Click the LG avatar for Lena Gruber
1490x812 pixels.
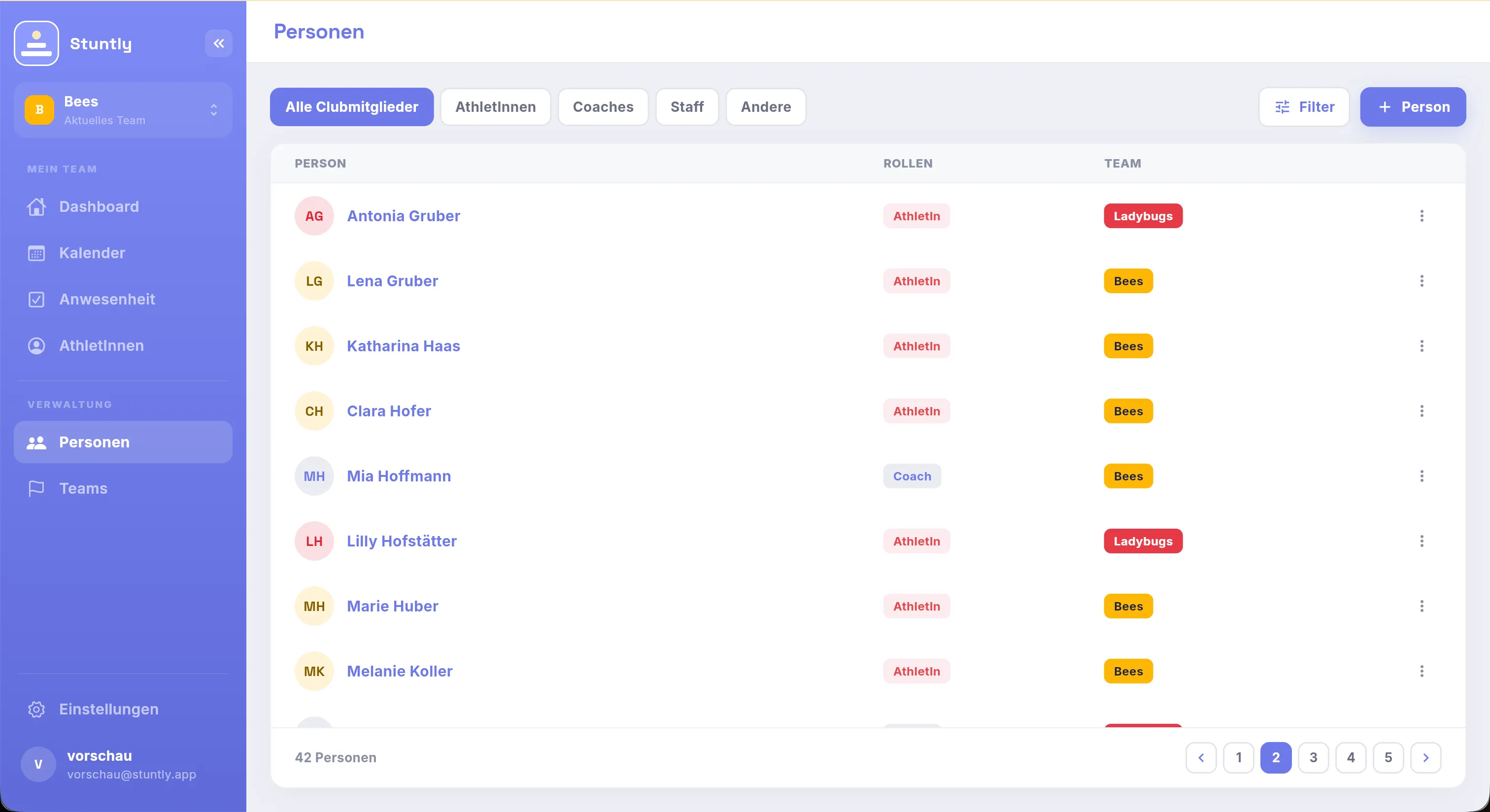pyautogui.click(x=314, y=281)
